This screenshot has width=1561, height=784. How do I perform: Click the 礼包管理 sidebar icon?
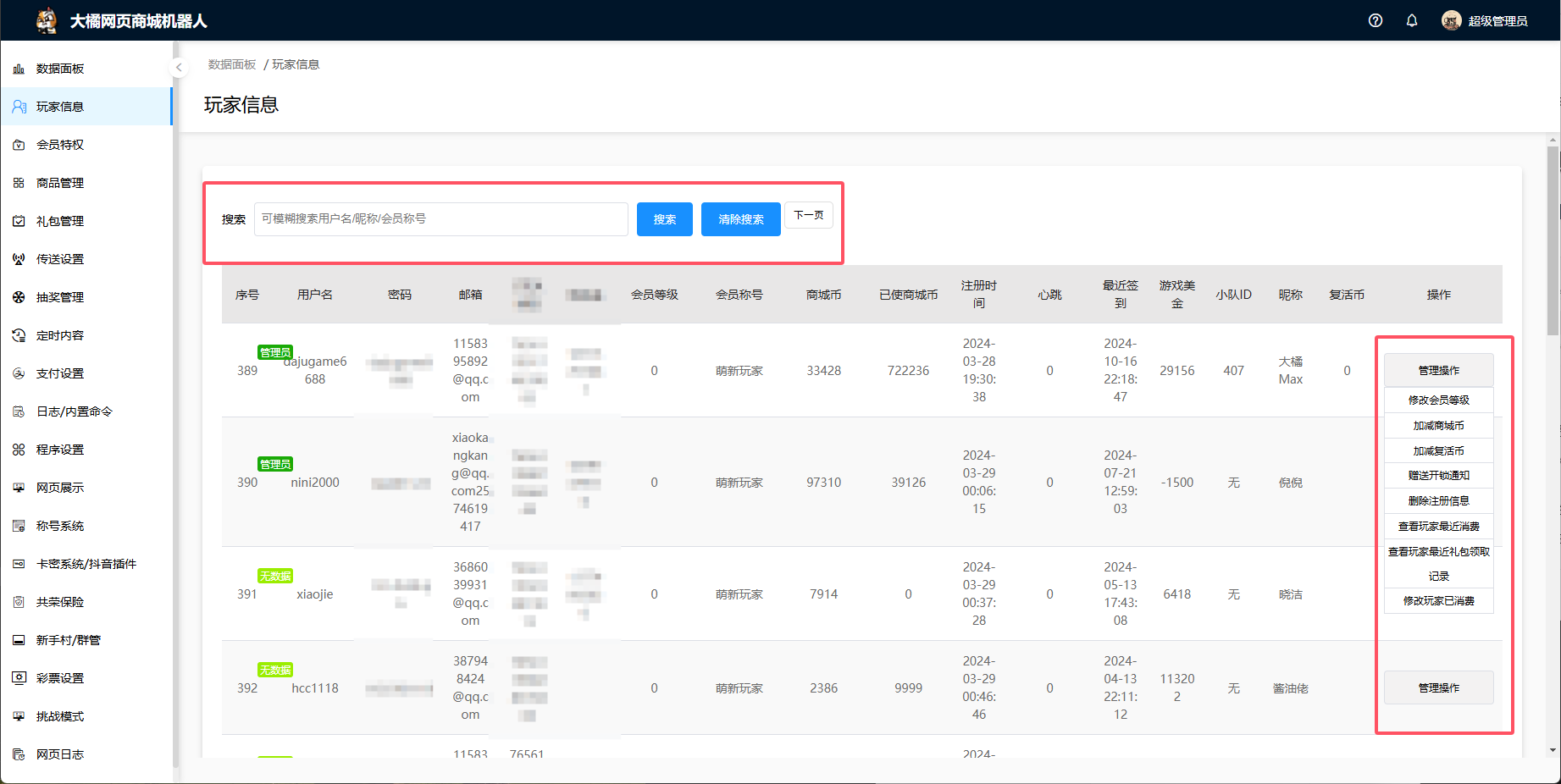[19, 221]
